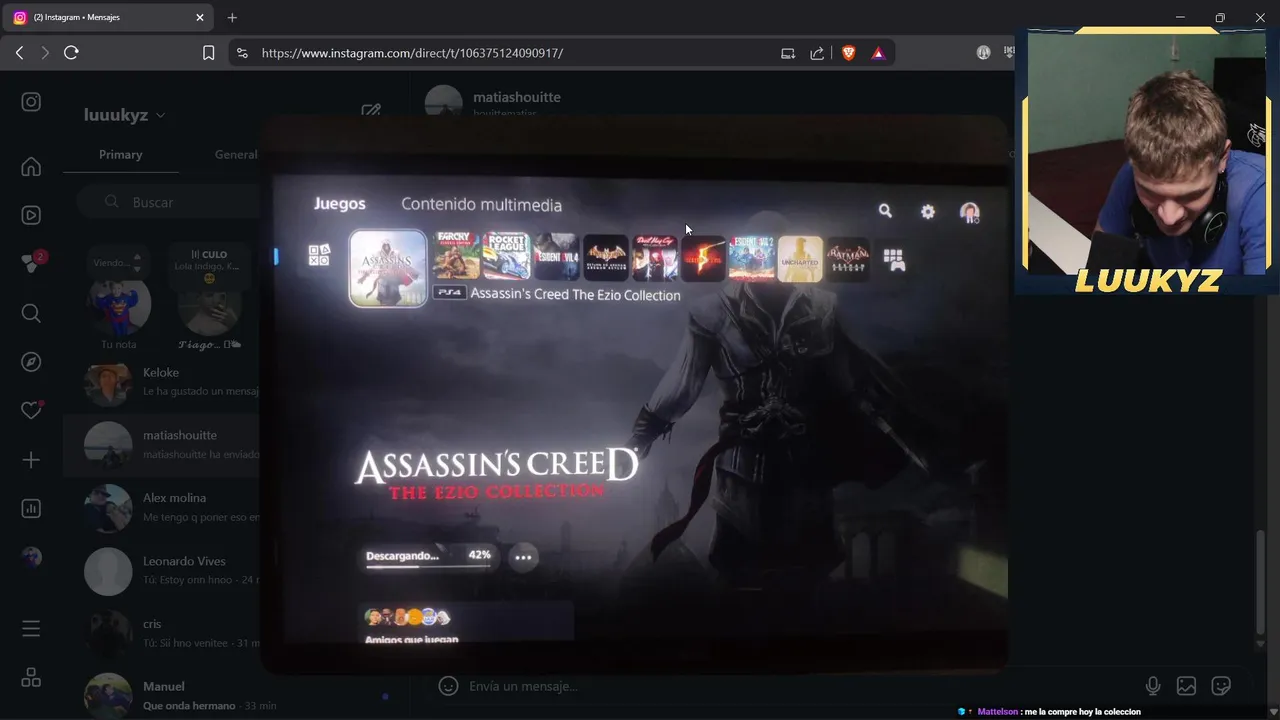The width and height of the screenshot is (1280, 720).
Task: Click the Instagram logo in sidebar
Action: [31, 102]
